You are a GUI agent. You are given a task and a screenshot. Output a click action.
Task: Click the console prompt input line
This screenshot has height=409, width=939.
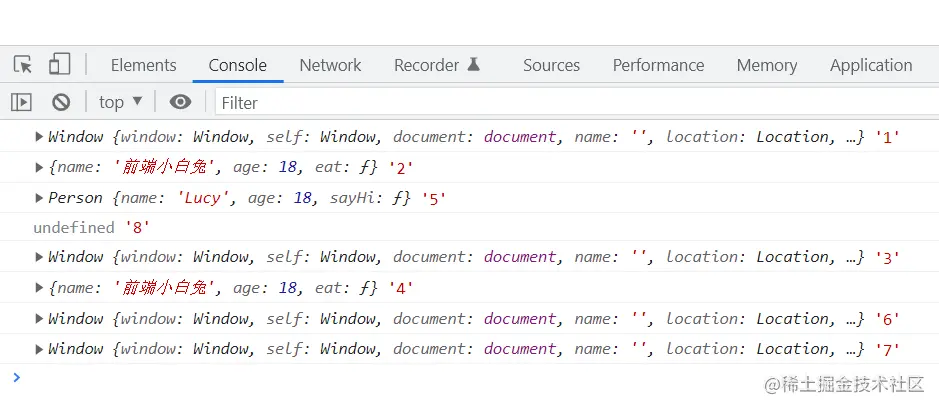tap(400, 378)
